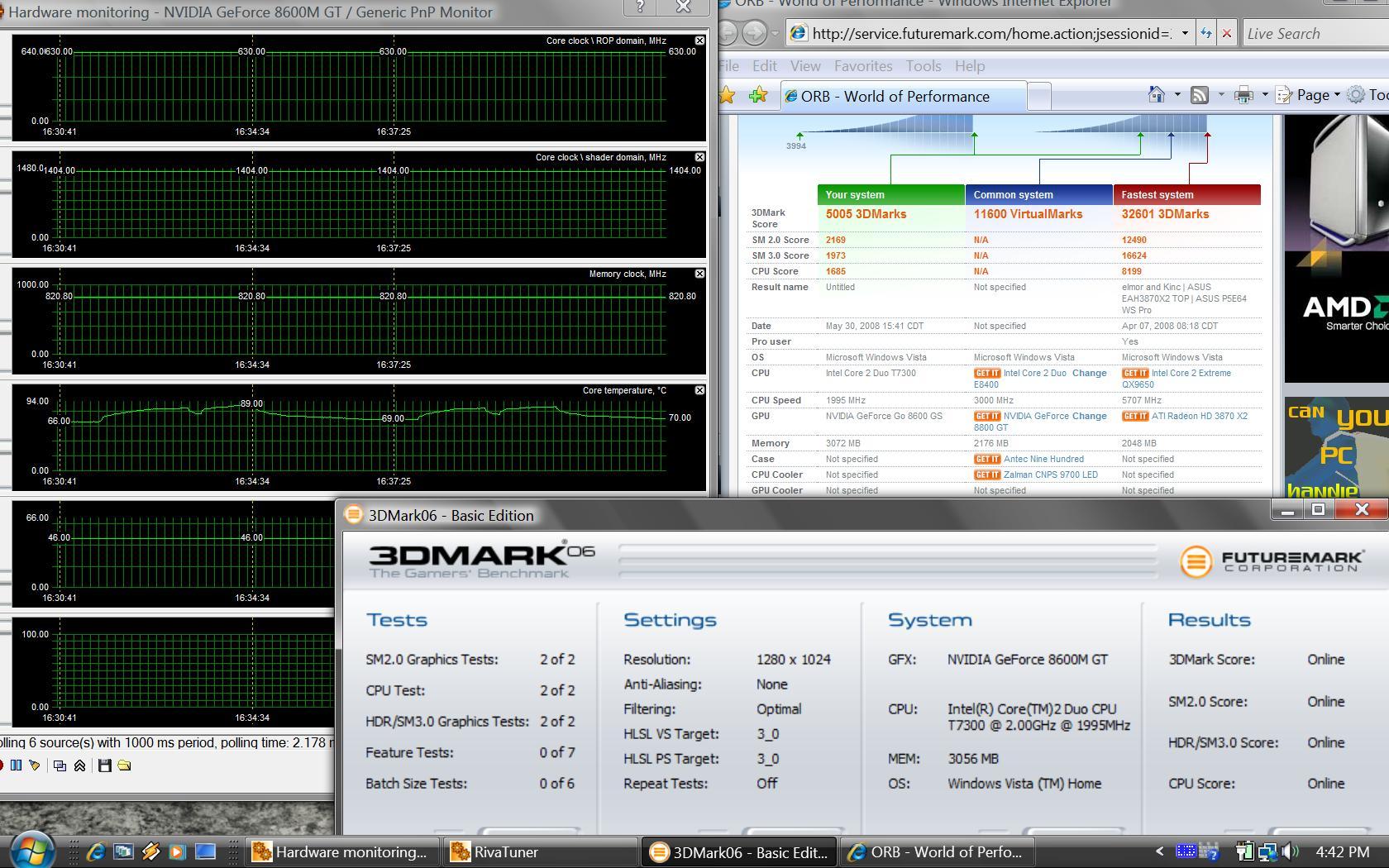Open the File menu in Internet Explorer
1389x868 pixels.
(728, 66)
